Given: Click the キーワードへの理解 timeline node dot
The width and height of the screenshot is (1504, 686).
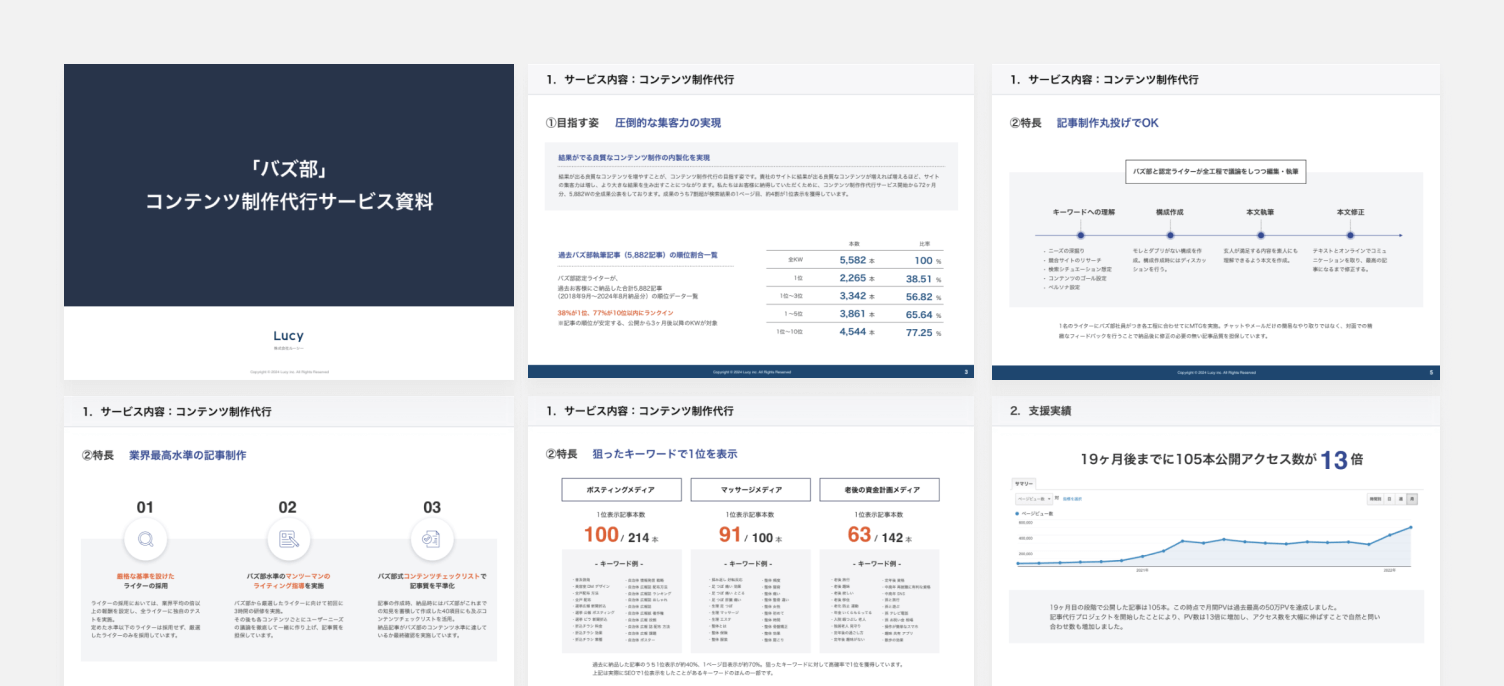Looking at the screenshot, I should [x=1080, y=235].
